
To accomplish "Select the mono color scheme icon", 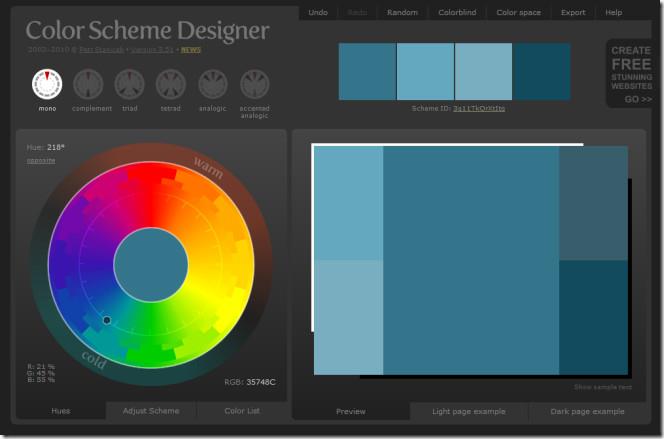I will [46, 84].
